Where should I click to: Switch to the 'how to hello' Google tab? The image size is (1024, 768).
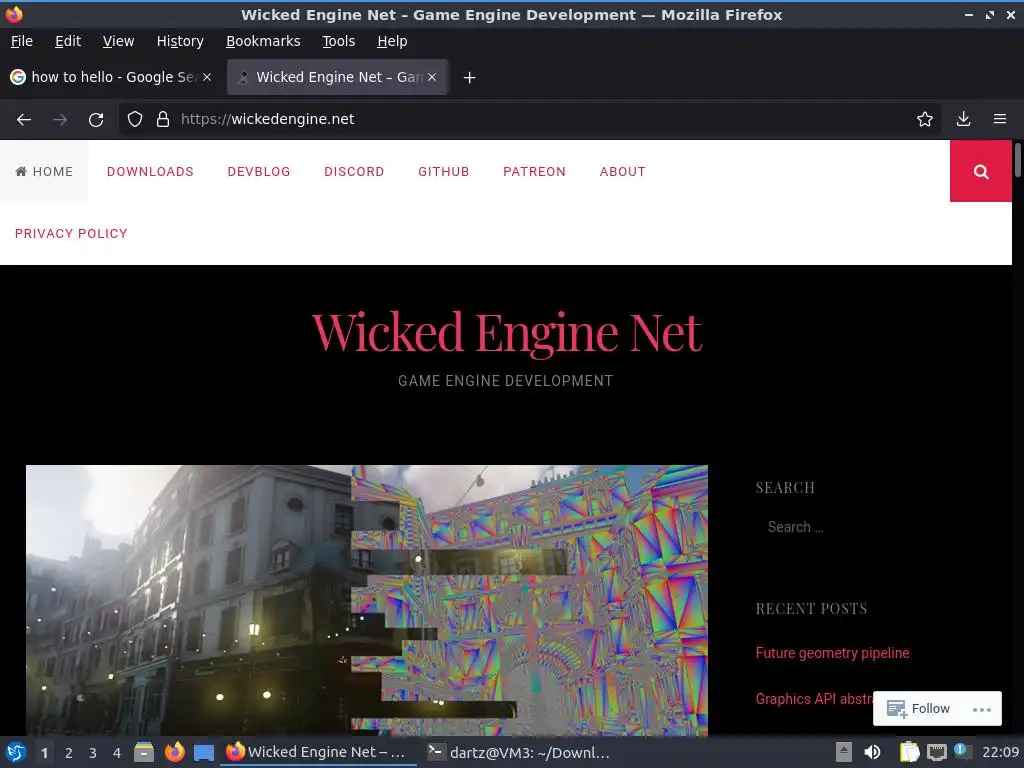click(x=110, y=77)
